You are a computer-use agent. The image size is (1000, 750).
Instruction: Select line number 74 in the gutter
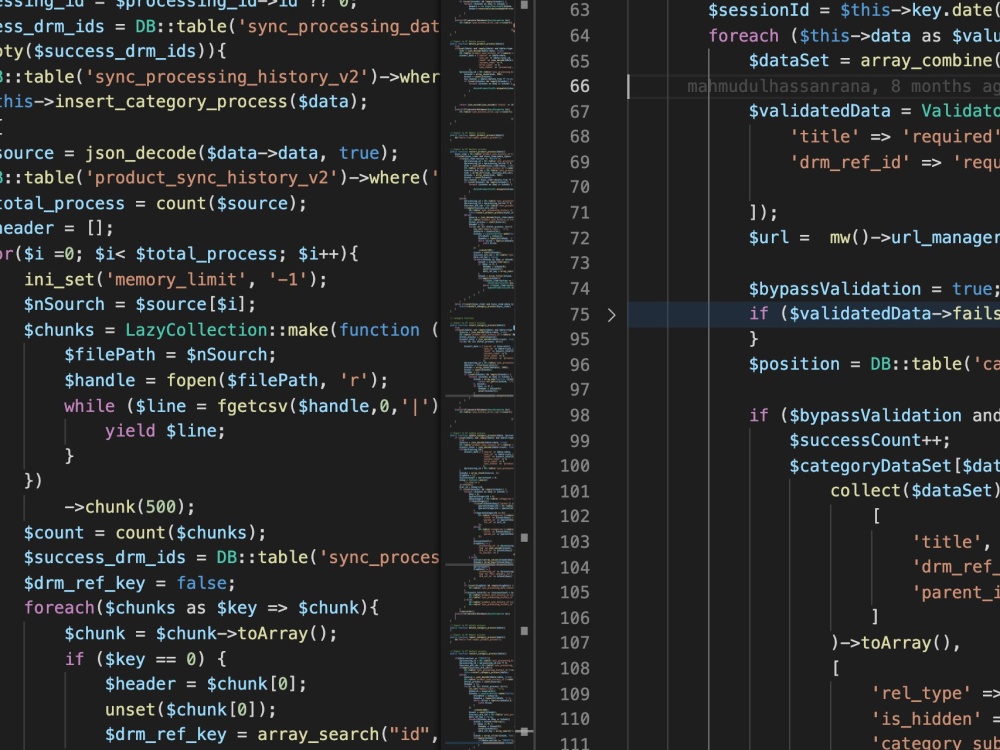click(579, 289)
